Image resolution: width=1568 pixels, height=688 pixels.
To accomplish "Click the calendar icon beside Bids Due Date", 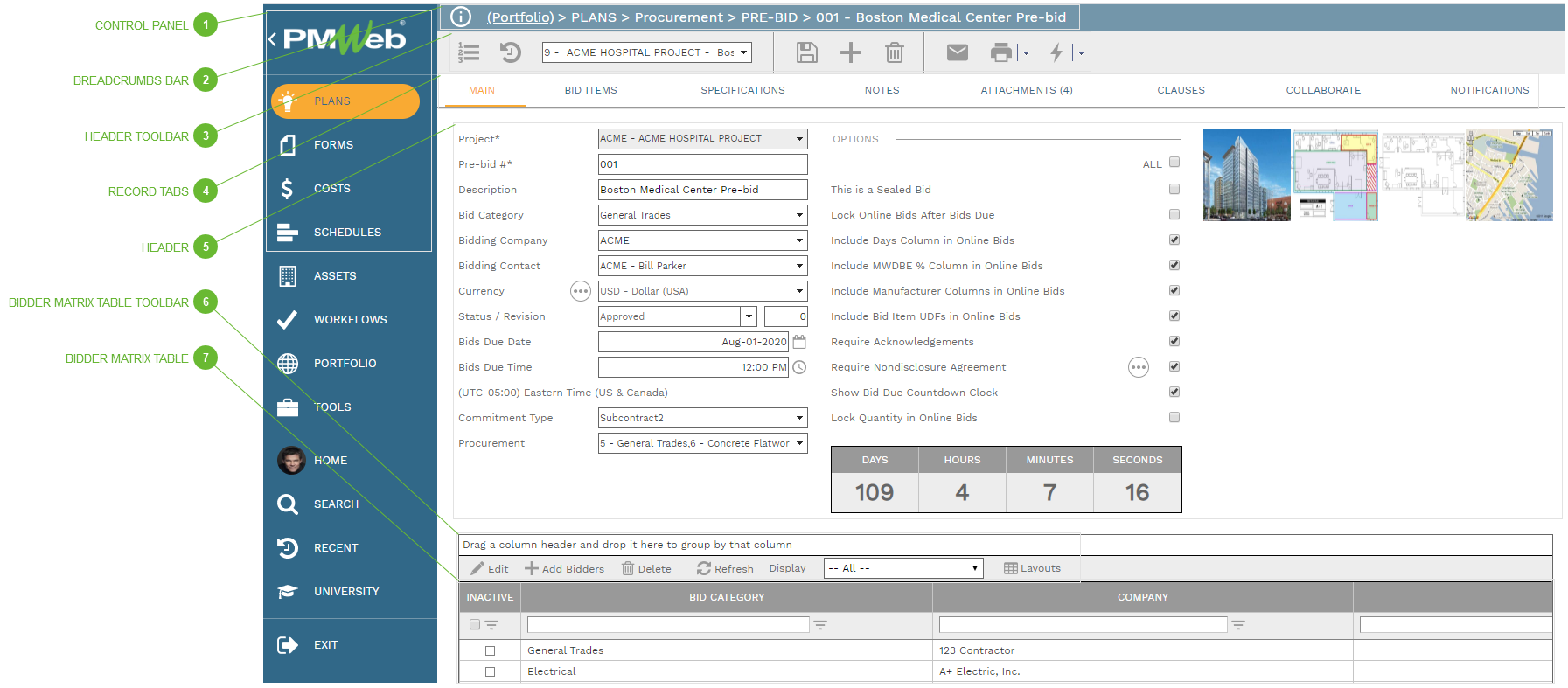I will pyautogui.click(x=799, y=342).
